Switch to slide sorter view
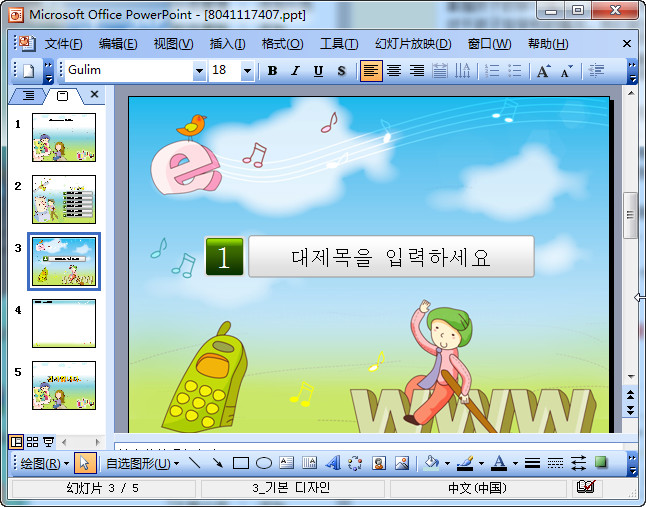The width and height of the screenshot is (646, 507). pos(32,442)
